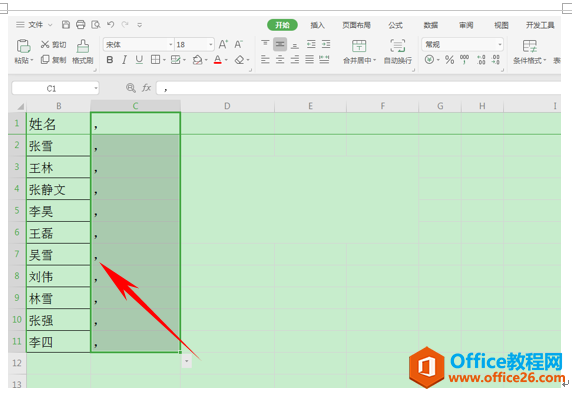Click the red font color A button
Image resolution: width=572 pixels, height=395 pixels.
click(x=218, y=59)
